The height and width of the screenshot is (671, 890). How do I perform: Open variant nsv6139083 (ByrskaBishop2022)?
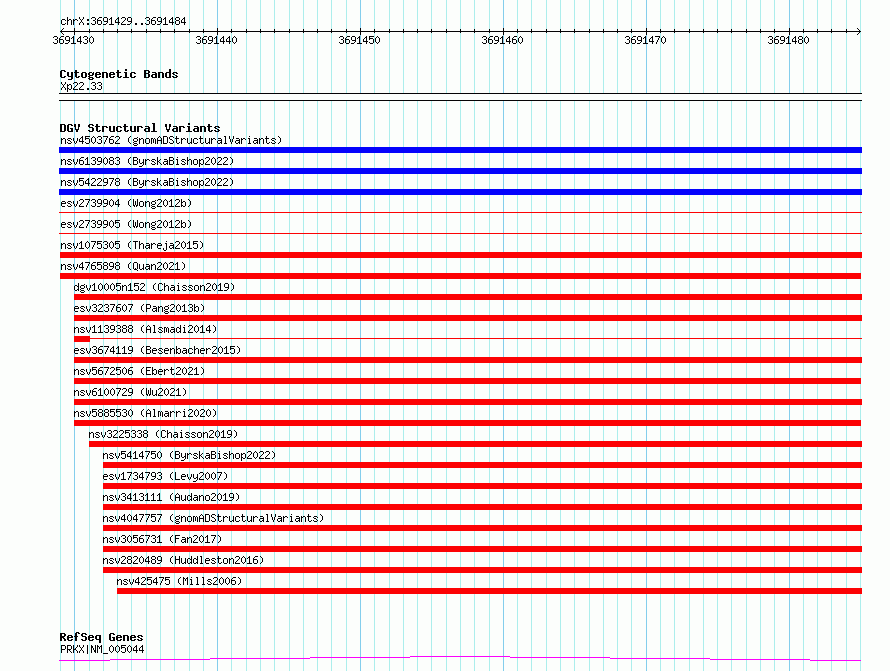(x=147, y=161)
